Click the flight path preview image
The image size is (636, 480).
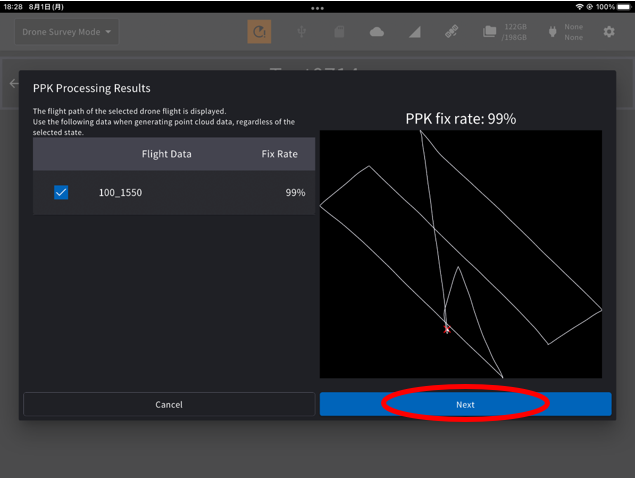click(461, 254)
